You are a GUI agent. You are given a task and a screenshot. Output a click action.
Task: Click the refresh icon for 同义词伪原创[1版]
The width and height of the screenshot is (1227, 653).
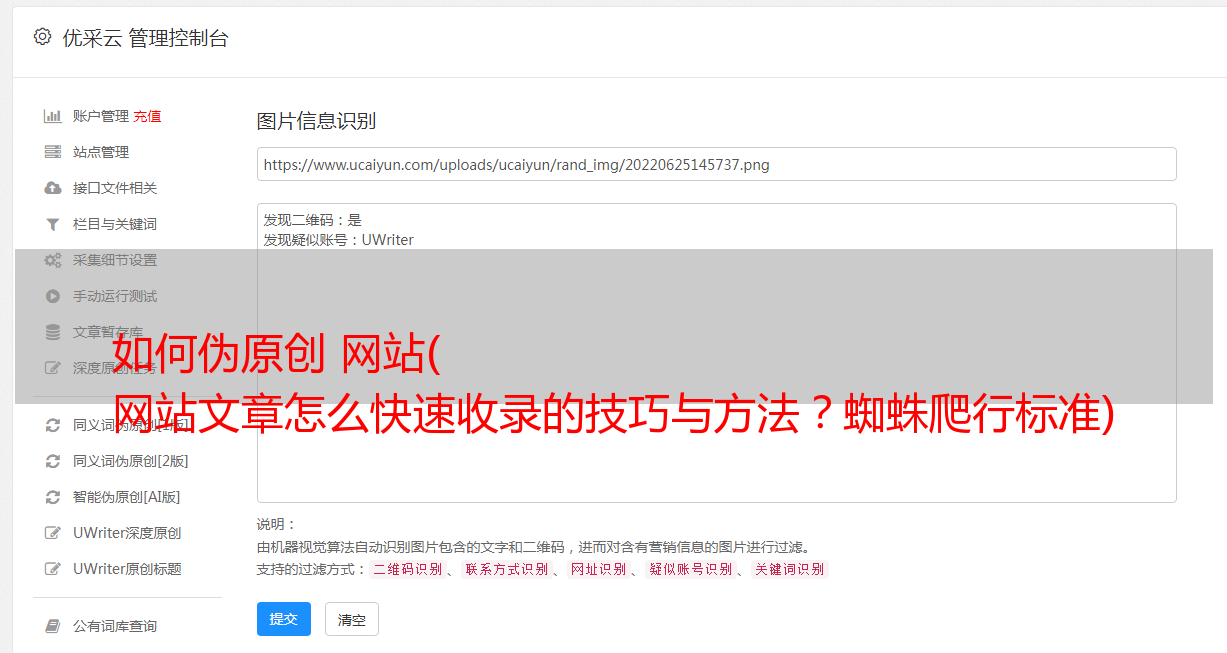pos(53,425)
